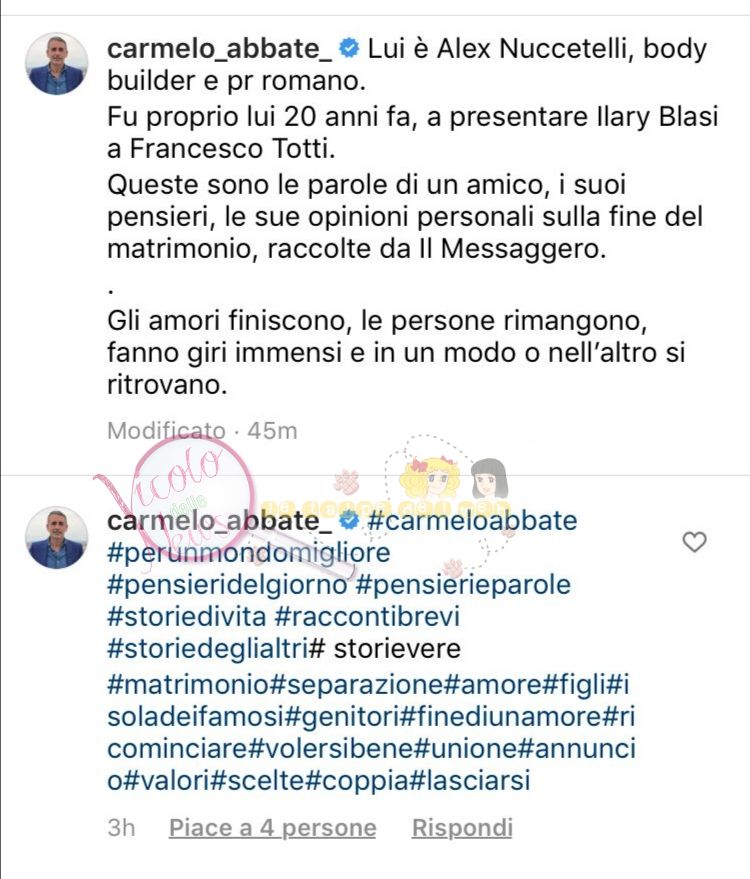This screenshot has width=750, height=879.
Task: Open the #perunmondomigliore hashtag
Action: [x=248, y=553]
